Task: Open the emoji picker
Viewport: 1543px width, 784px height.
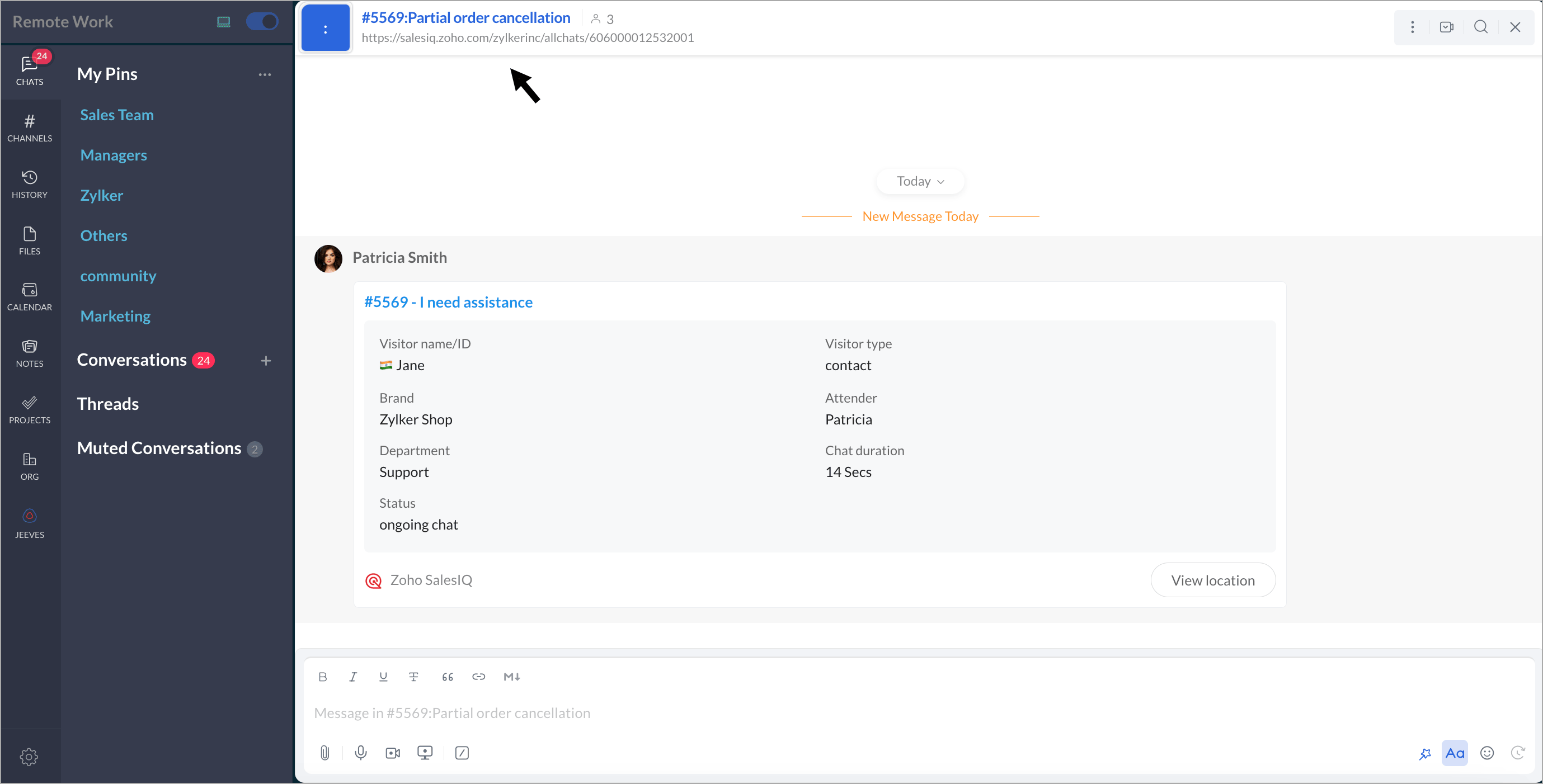Action: coord(1486,753)
